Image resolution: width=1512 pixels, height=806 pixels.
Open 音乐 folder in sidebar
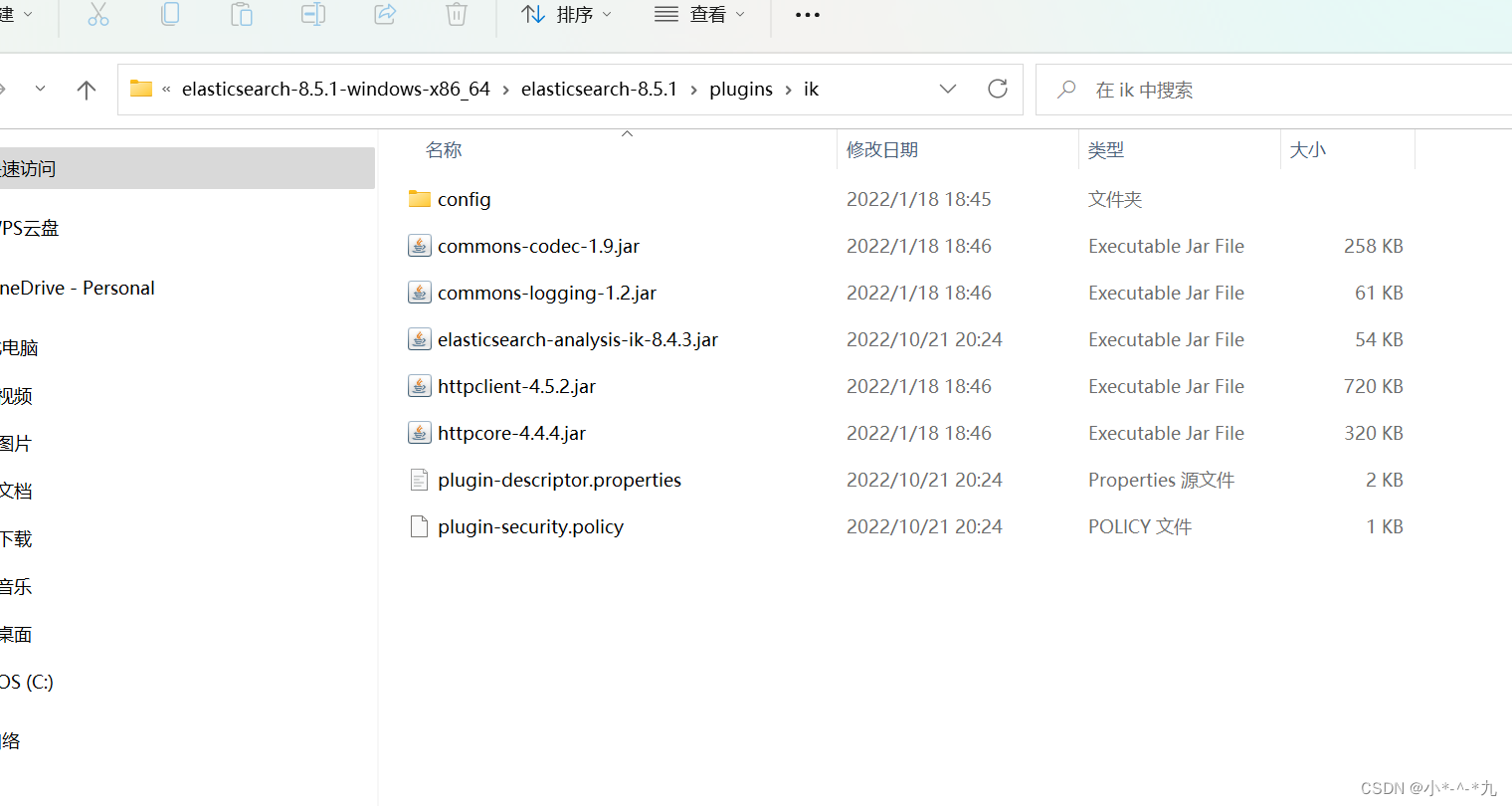16,586
